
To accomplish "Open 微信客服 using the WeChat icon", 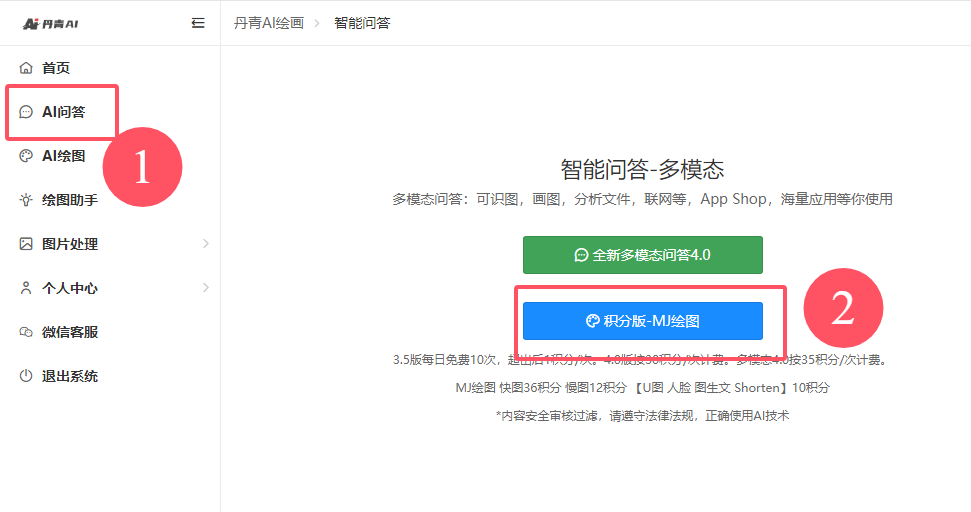I will (x=26, y=332).
